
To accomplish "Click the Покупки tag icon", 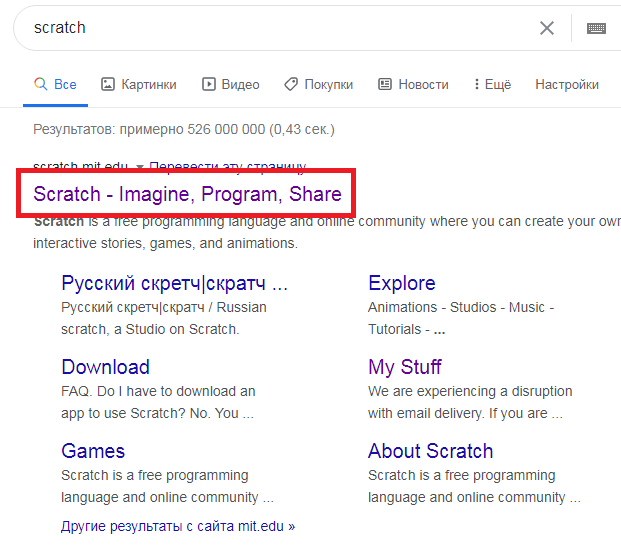I will (291, 84).
